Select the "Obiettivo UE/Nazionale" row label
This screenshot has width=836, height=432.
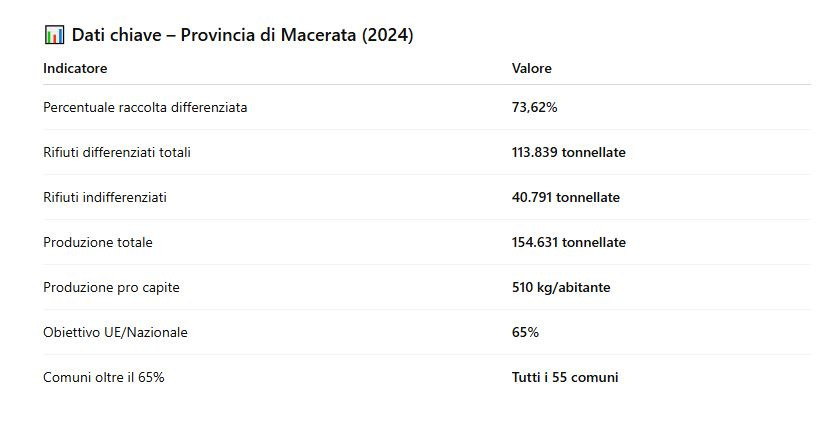115,332
